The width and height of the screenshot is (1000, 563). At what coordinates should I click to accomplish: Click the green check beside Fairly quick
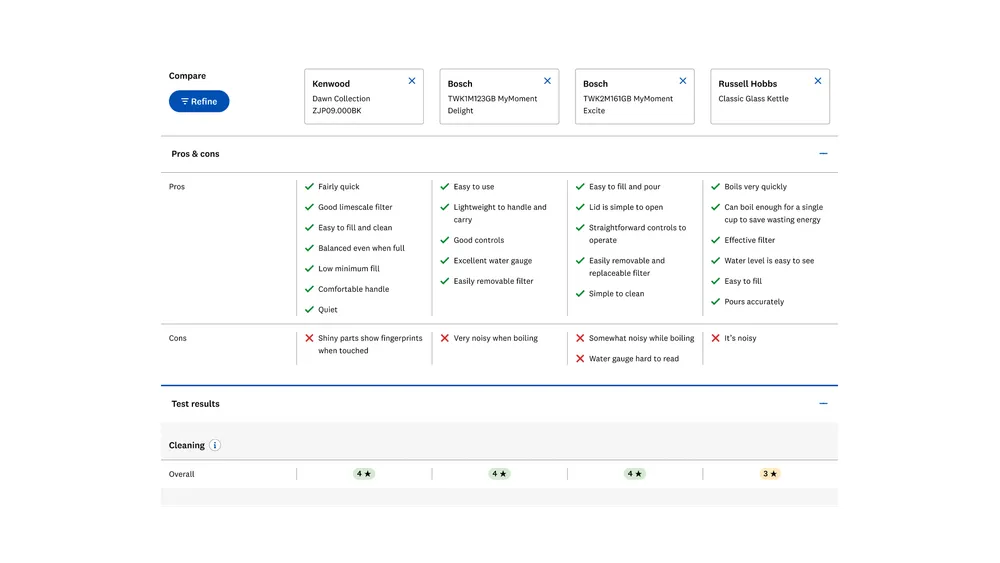[310, 187]
